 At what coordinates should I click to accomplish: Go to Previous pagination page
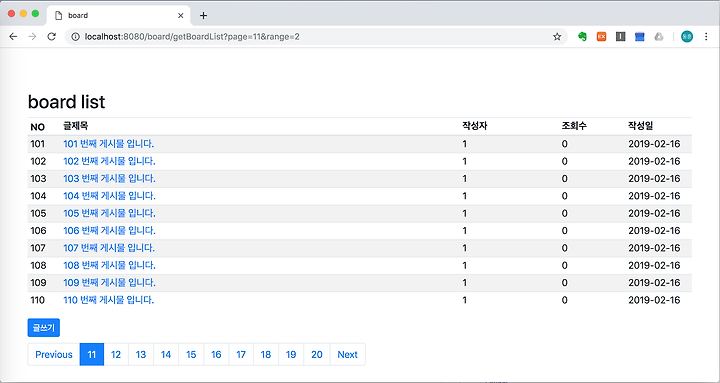pos(54,355)
